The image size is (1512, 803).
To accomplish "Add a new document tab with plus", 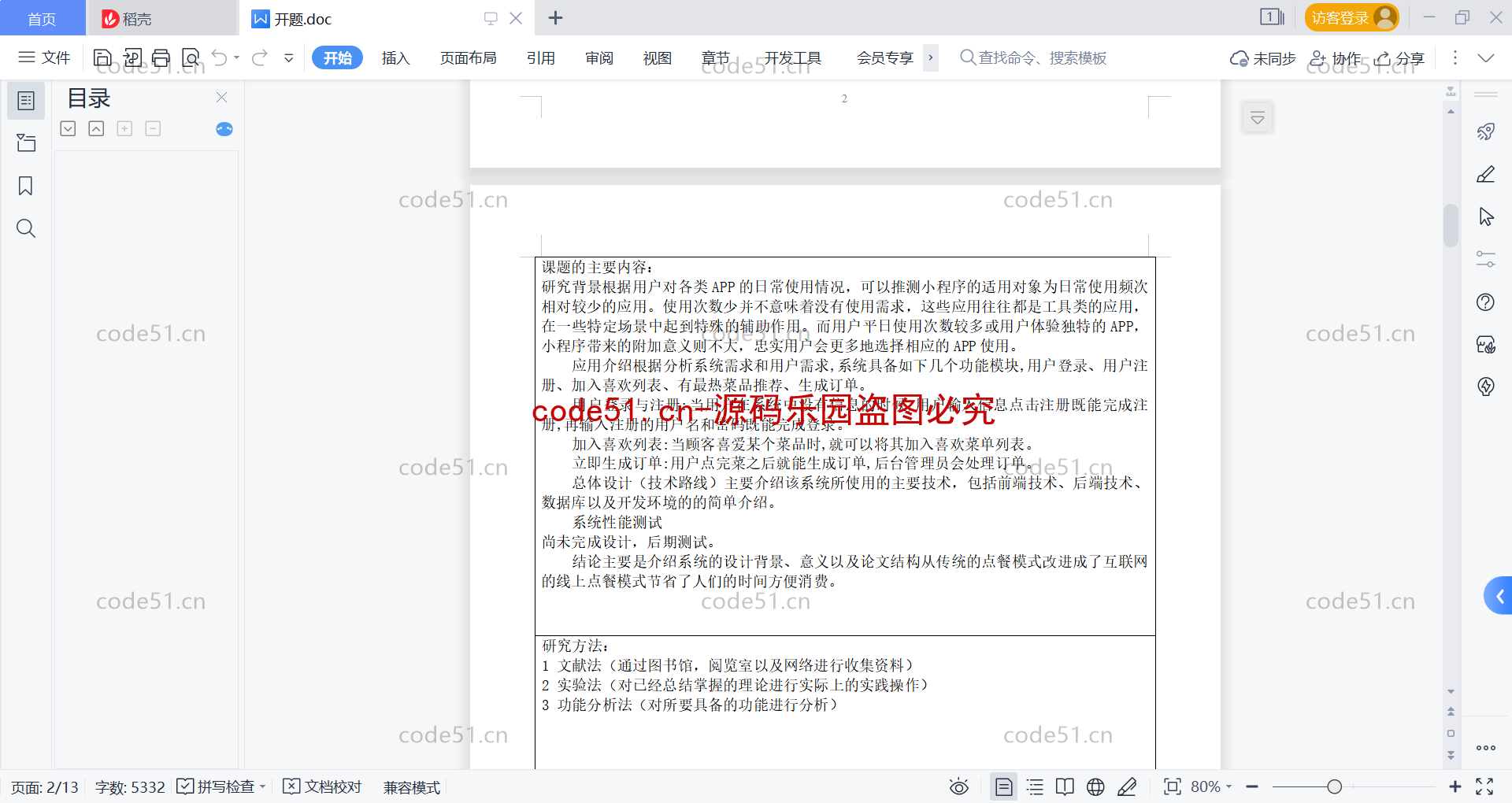I will (x=555, y=17).
